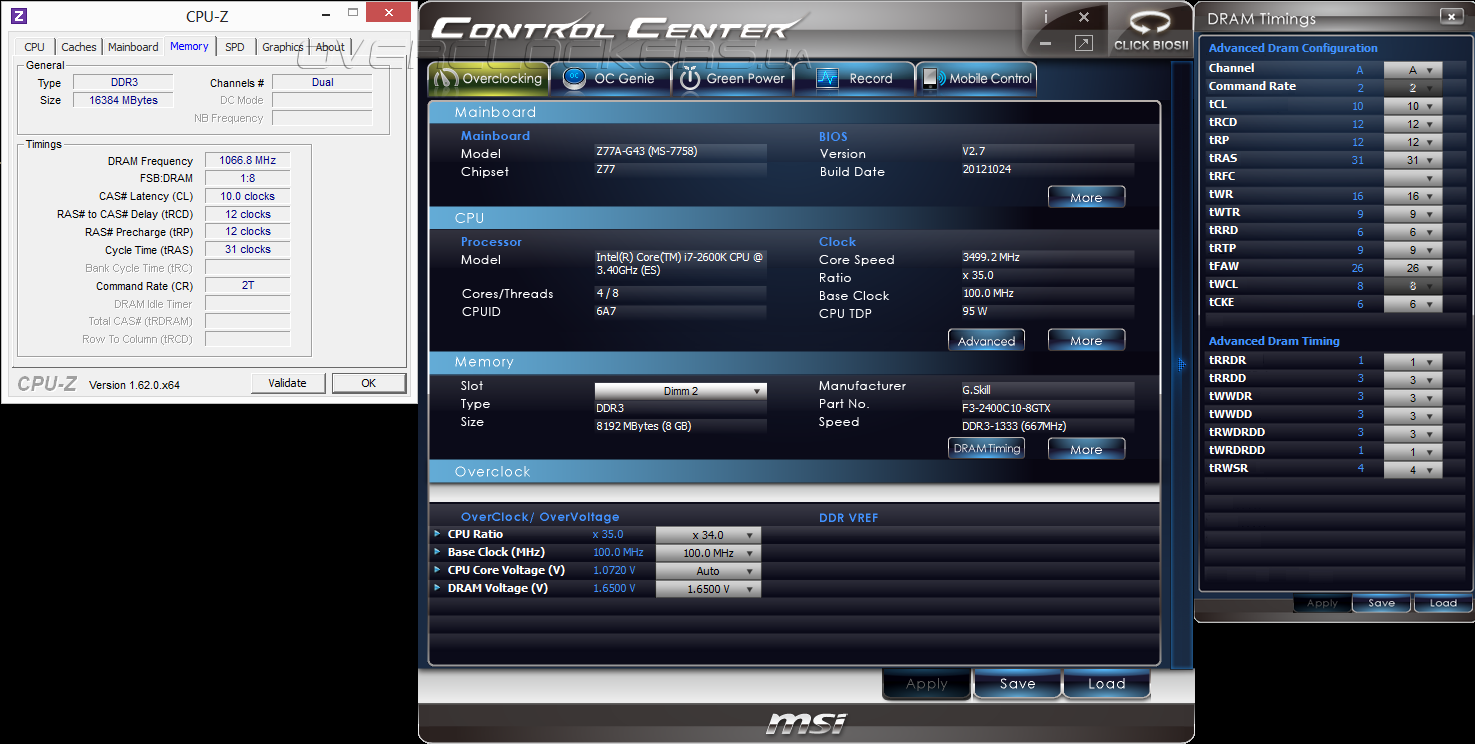Image resolution: width=1475 pixels, height=744 pixels.
Task: Open the tRRDD dropdown
Action: click(x=1413, y=380)
